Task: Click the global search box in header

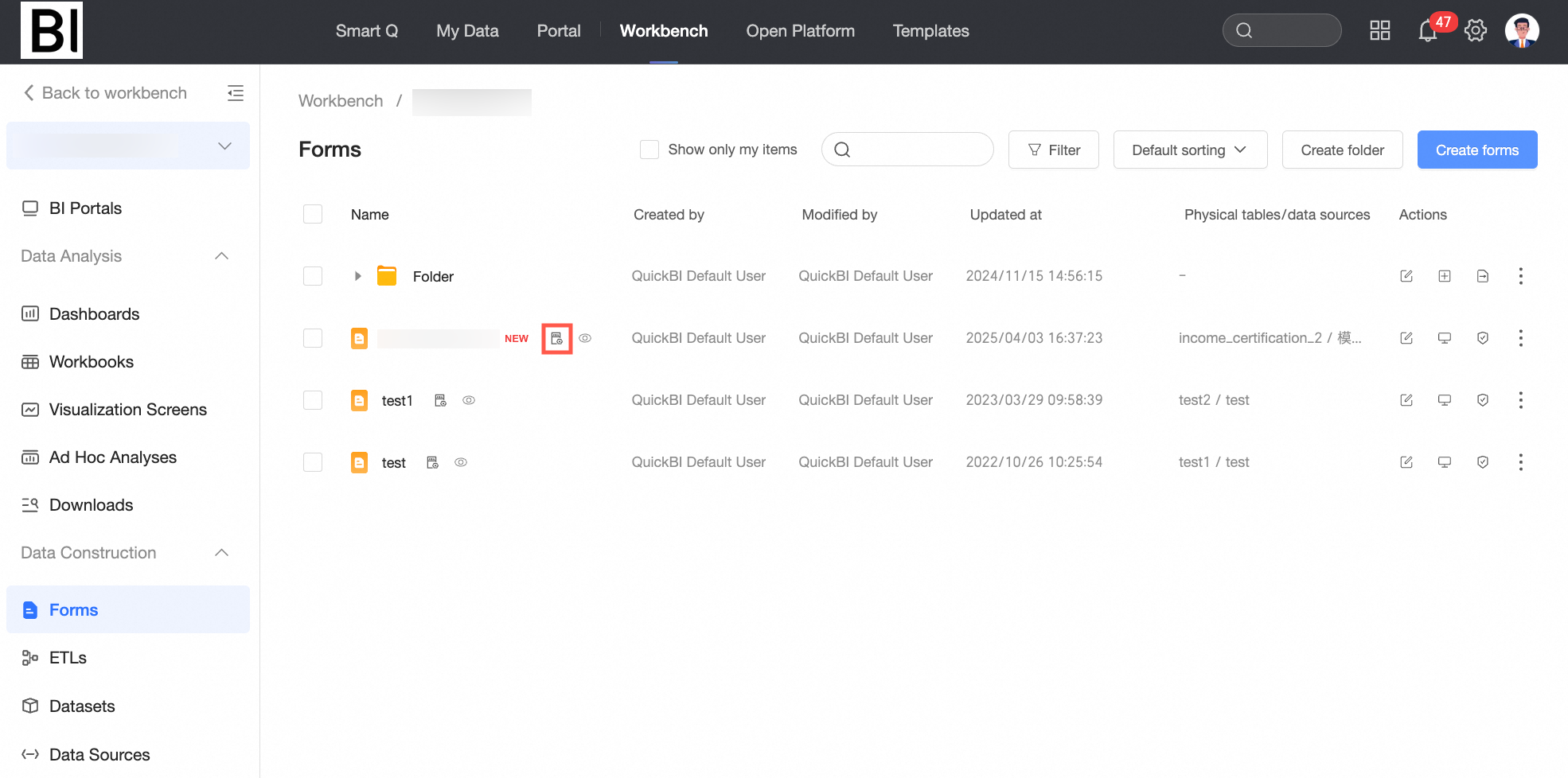Action: 1281,30
